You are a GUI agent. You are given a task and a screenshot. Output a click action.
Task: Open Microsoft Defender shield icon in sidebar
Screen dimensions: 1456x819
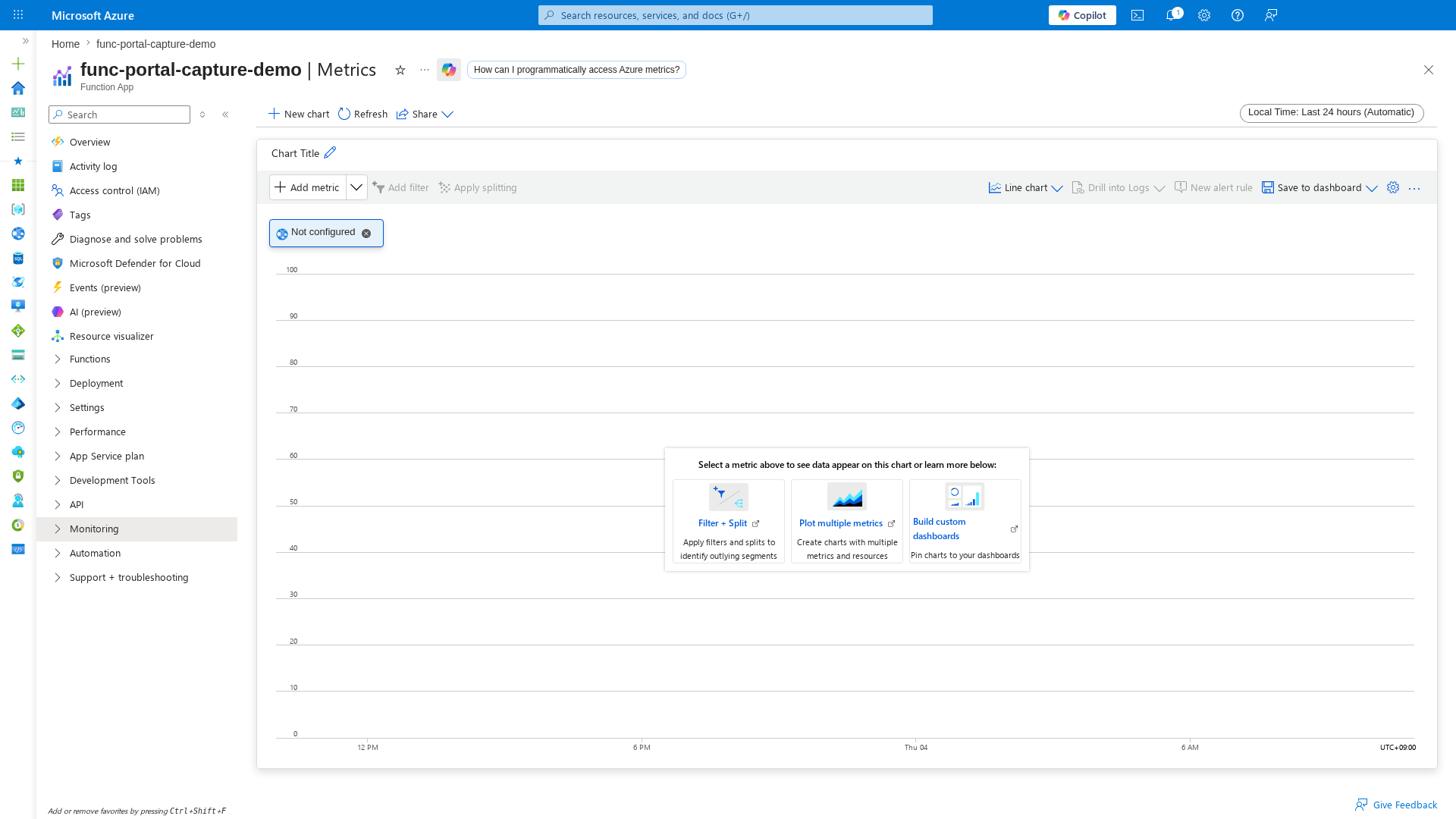[x=18, y=476]
